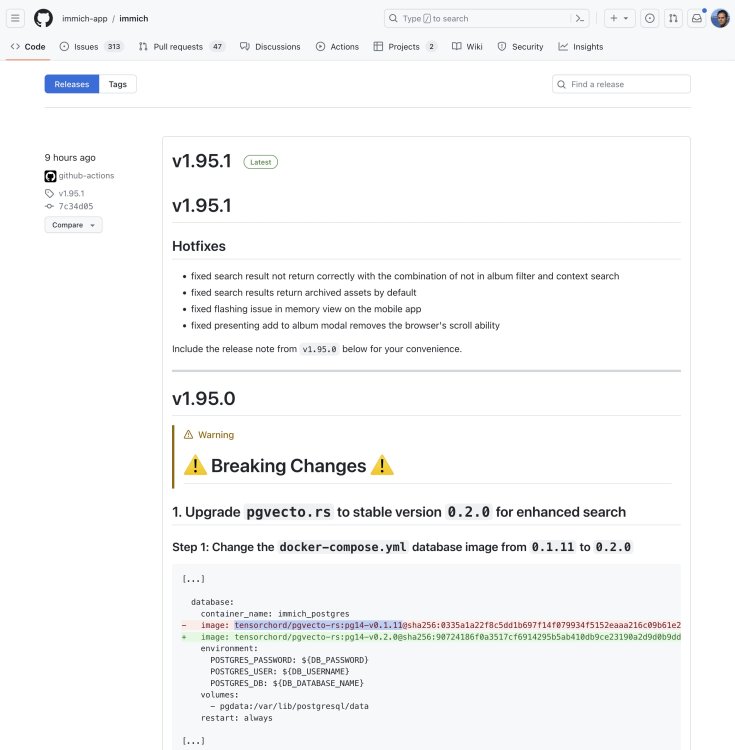Open the command palette icon
735x750 pixels.
coord(580,19)
